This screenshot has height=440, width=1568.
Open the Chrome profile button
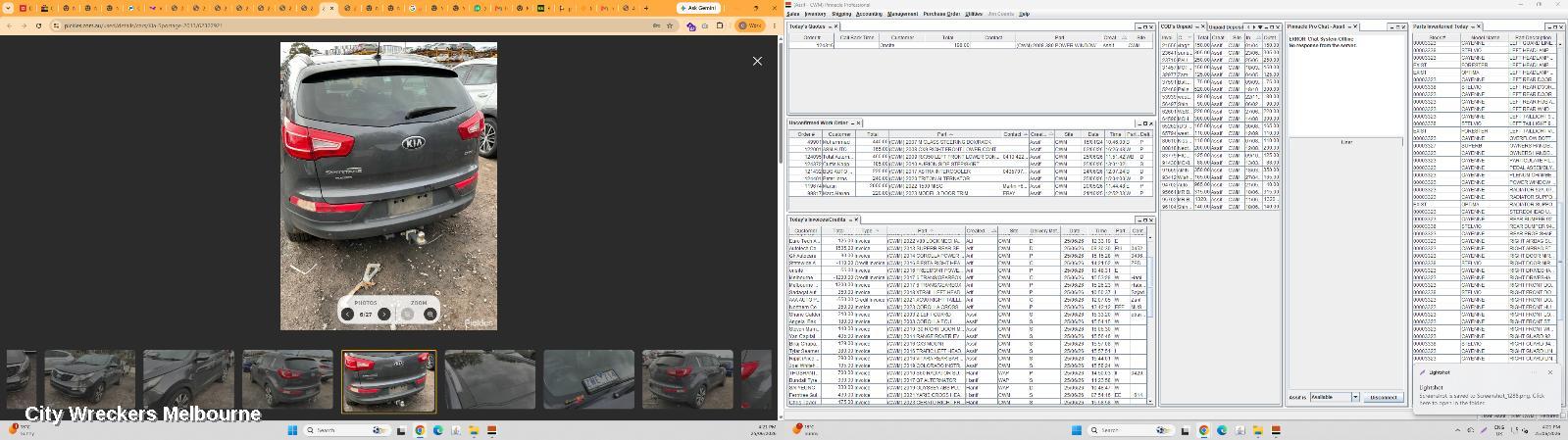click(x=750, y=25)
